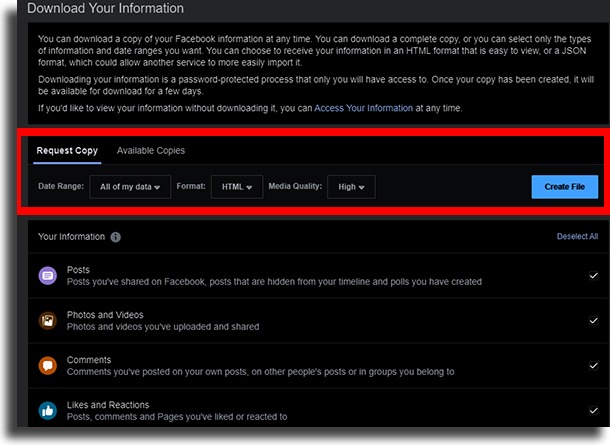Open the Date Range dropdown
Viewport: 610px width, 445px height.
[130, 187]
